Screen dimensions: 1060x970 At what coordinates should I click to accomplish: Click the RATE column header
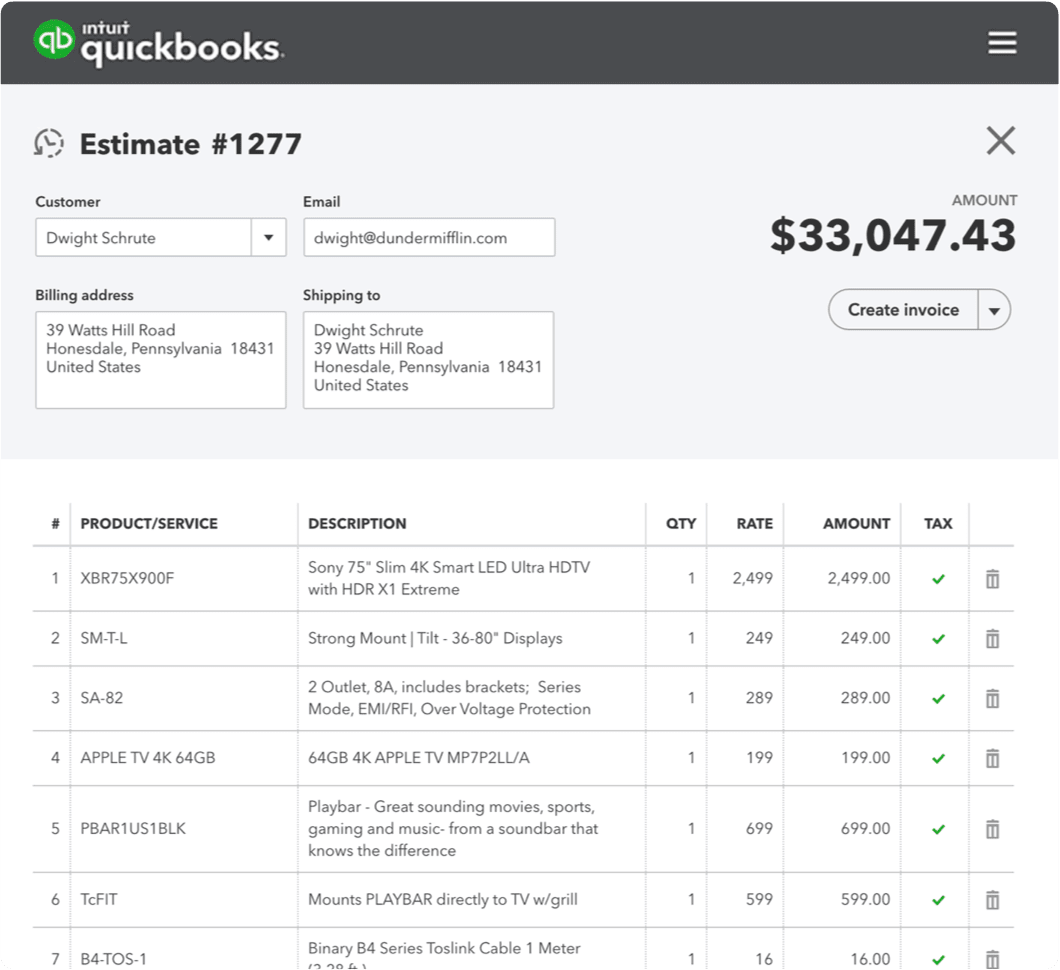pyautogui.click(x=754, y=524)
